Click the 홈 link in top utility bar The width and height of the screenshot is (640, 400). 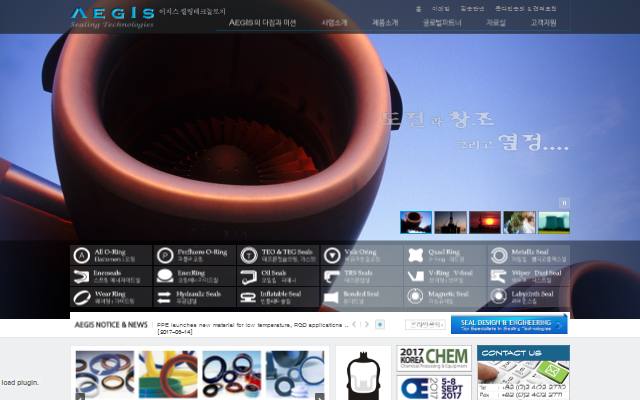(418, 9)
